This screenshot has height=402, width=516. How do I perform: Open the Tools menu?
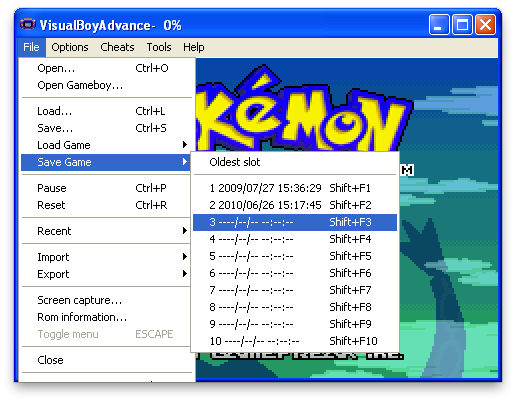pos(159,47)
